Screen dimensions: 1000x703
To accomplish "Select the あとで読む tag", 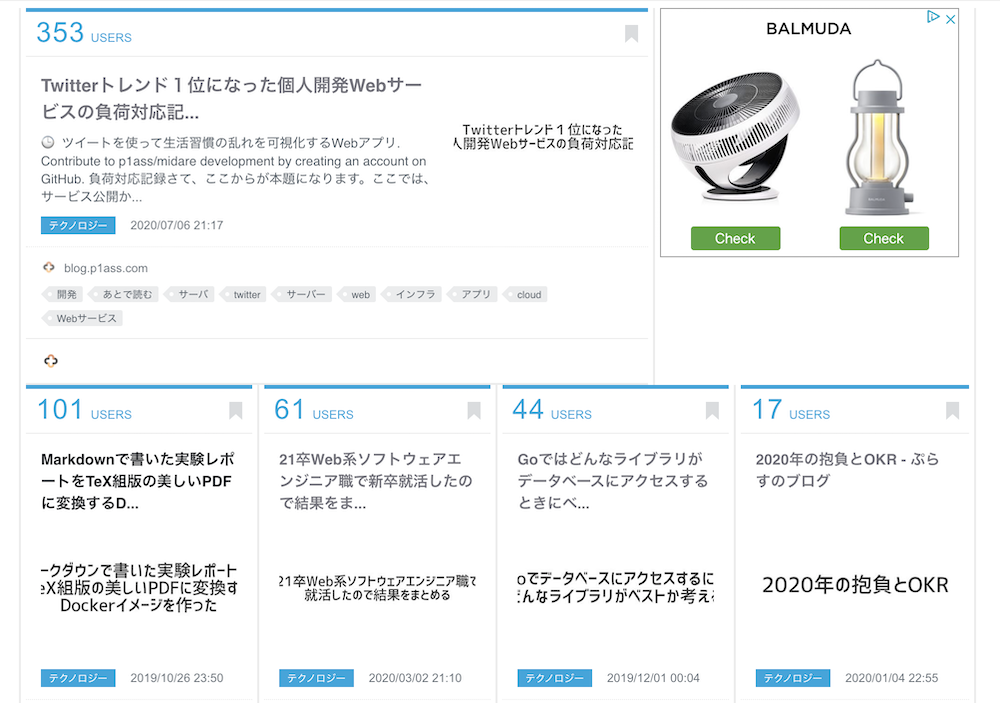I will click(127, 295).
